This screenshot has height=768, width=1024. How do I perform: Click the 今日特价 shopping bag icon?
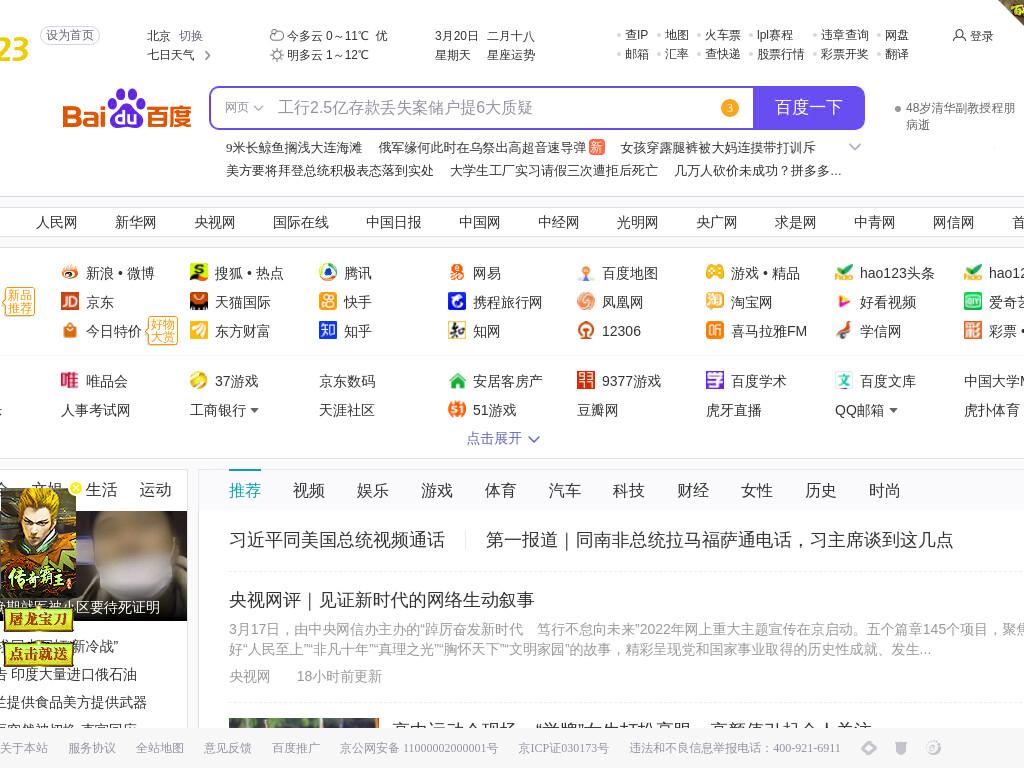pos(70,330)
